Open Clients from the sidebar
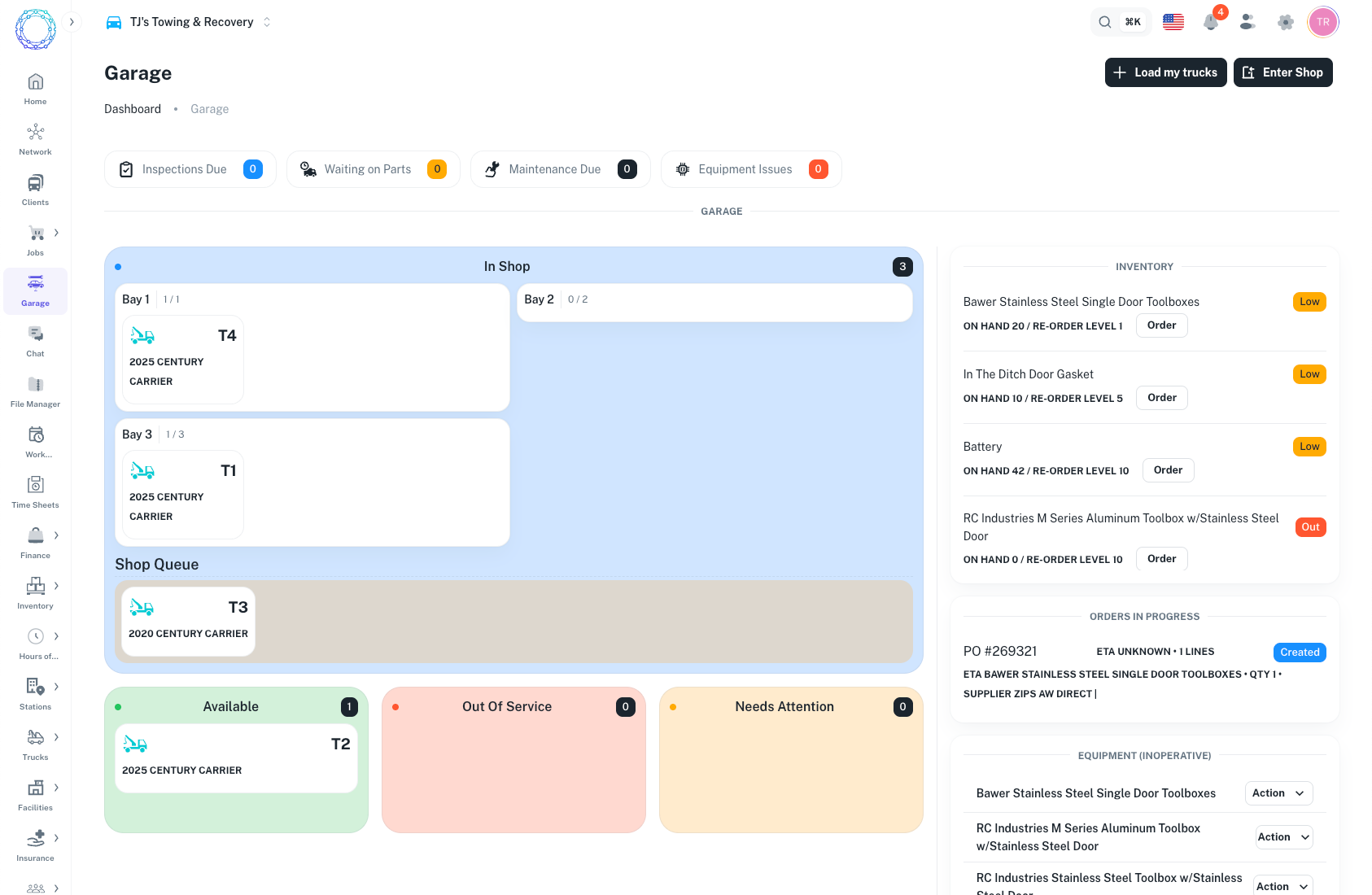 click(35, 190)
